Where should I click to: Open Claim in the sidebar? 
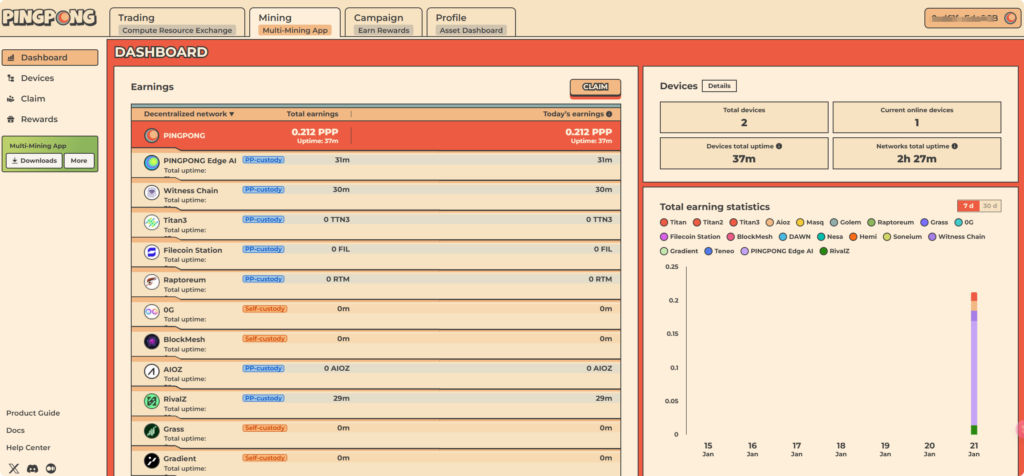pos(33,99)
